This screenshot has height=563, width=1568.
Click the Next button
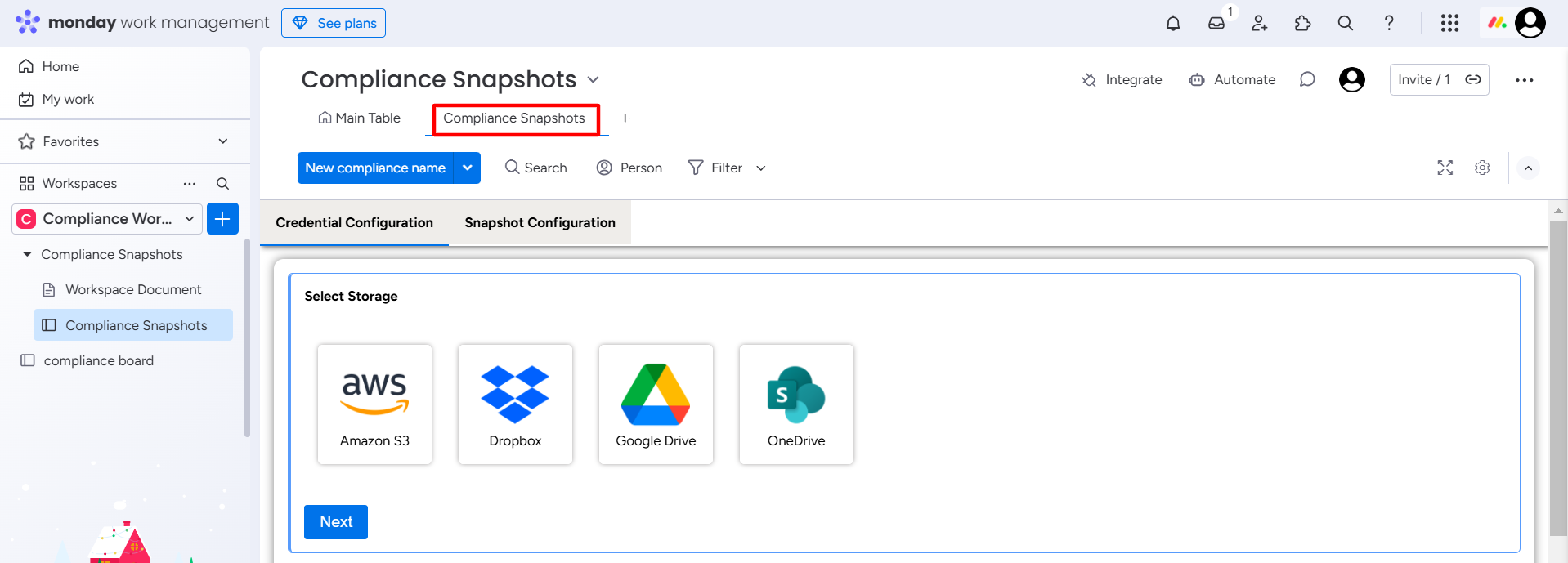336,522
